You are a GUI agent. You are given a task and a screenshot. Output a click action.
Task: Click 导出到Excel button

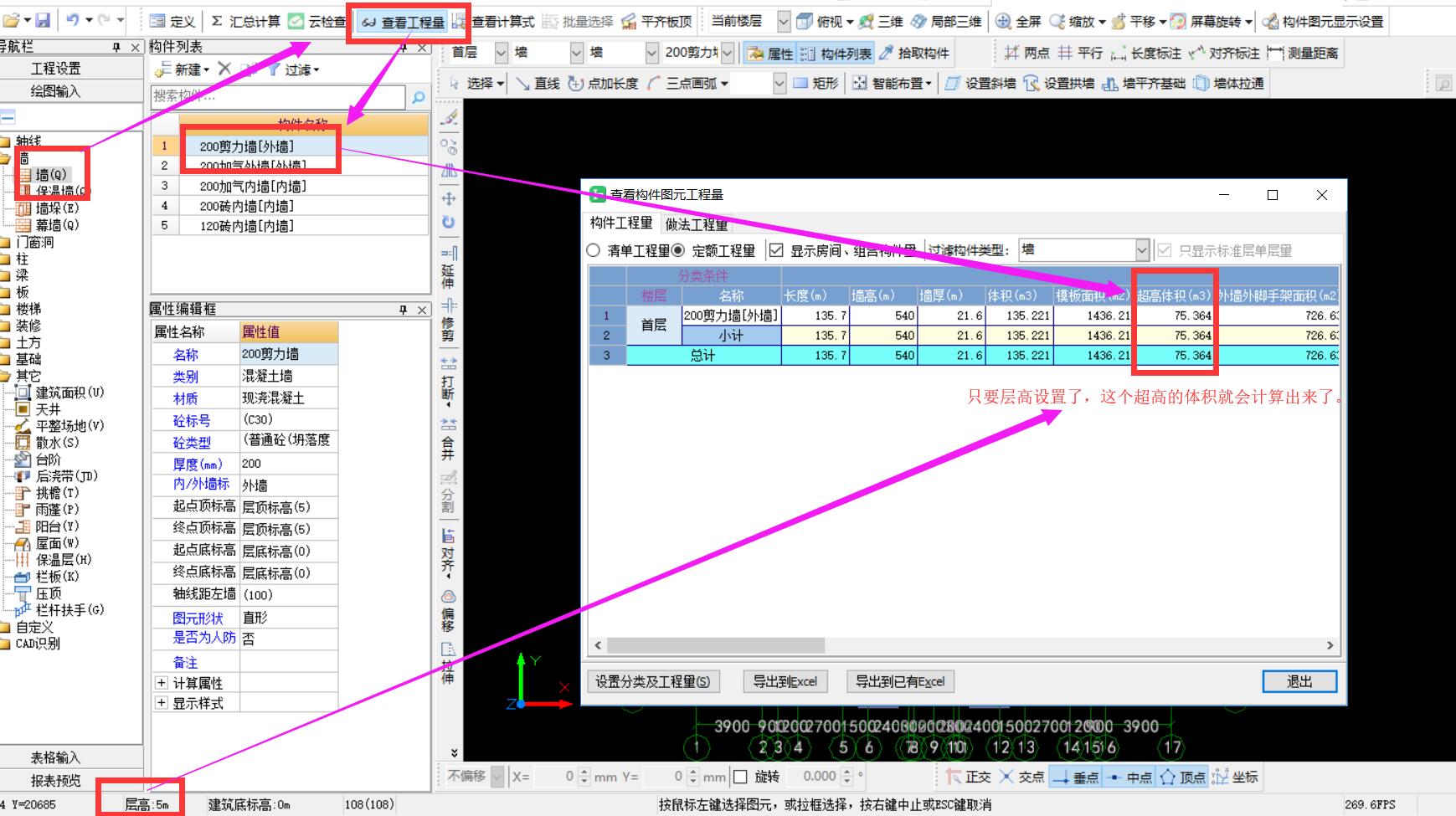pyautogui.click(x=785, y=681)
